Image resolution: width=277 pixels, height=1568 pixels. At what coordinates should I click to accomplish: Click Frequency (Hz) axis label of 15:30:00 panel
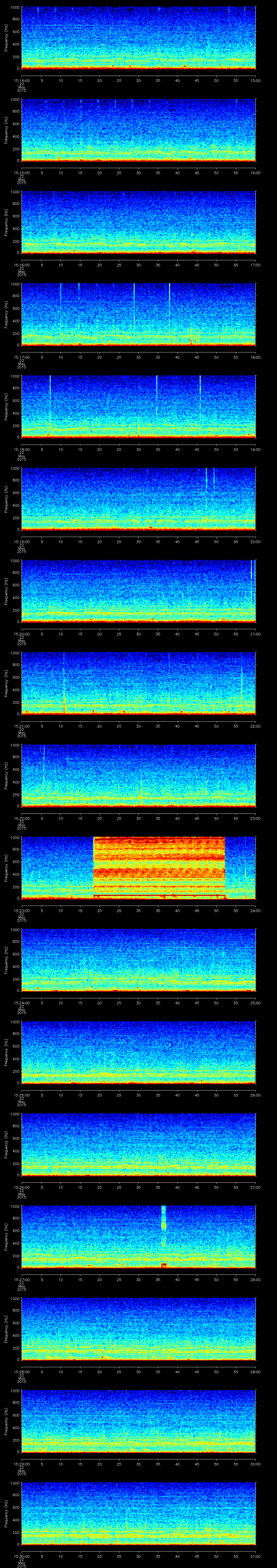tap(6, 1514)
